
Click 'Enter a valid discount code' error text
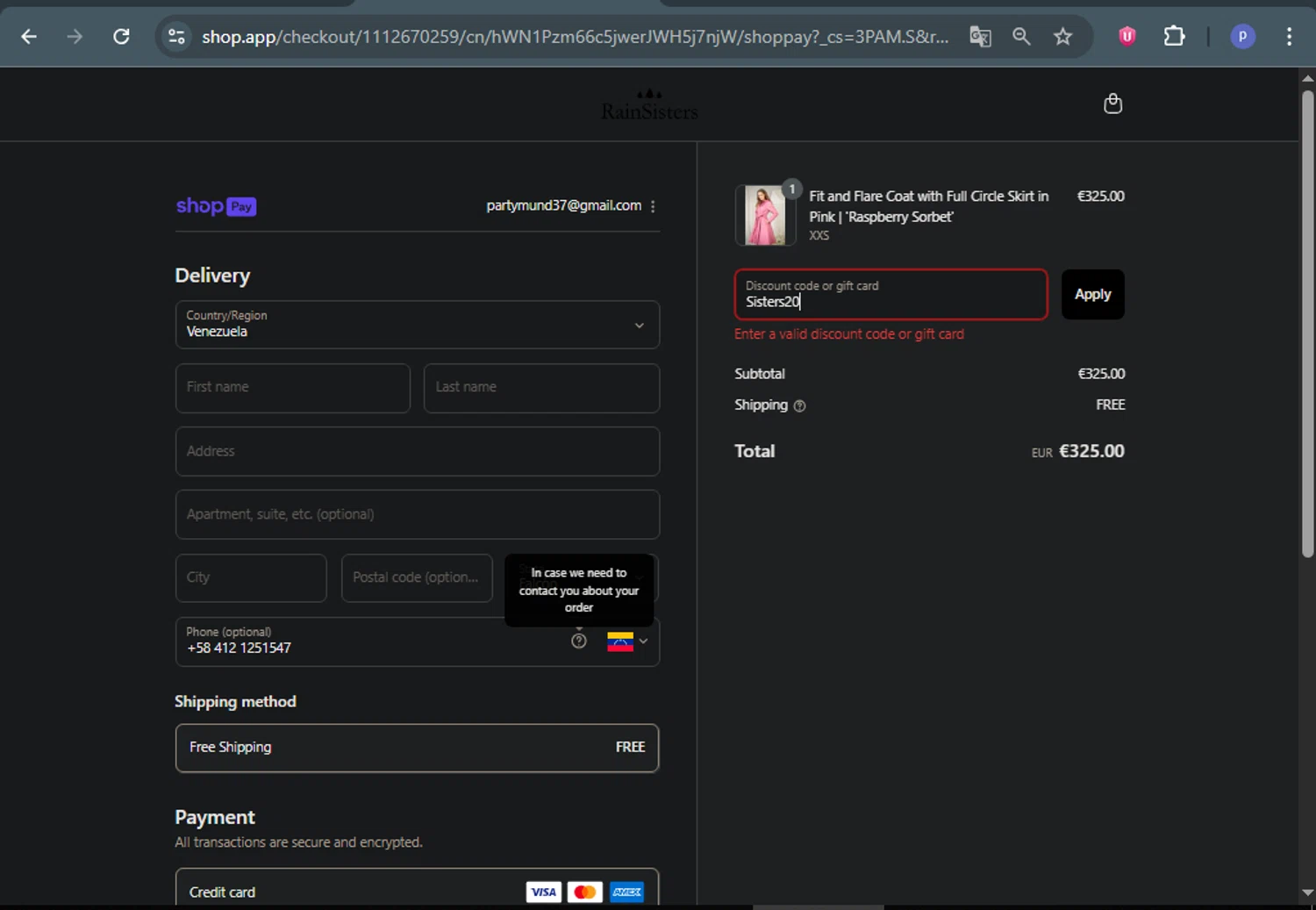tap(848, 334)
